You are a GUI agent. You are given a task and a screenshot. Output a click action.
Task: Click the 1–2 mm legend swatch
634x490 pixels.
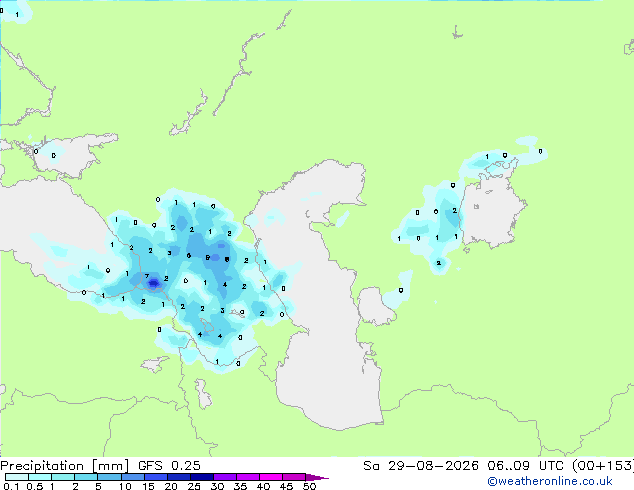click(x=63, y=477)
